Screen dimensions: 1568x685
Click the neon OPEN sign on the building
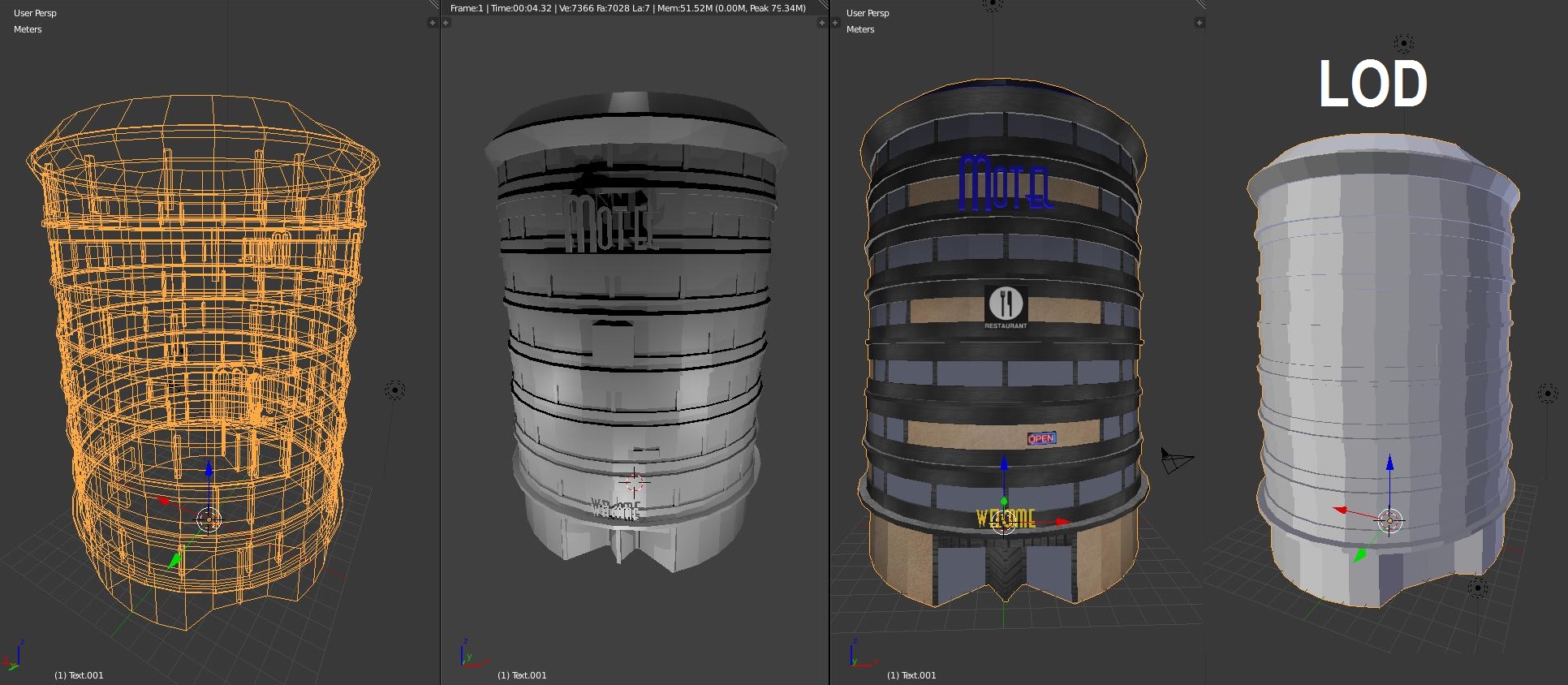tap(1041, 438)
